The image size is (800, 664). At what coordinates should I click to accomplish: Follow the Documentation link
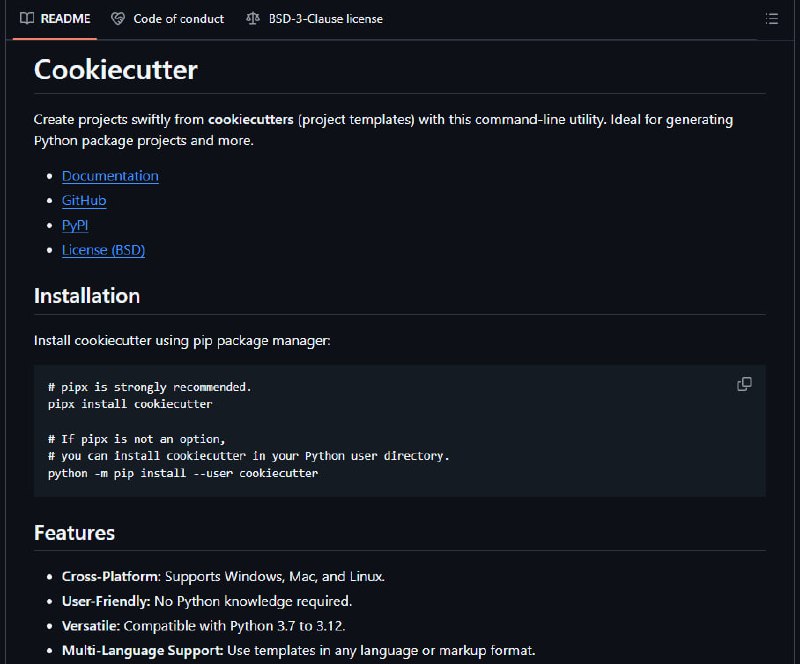coord(110,176)
